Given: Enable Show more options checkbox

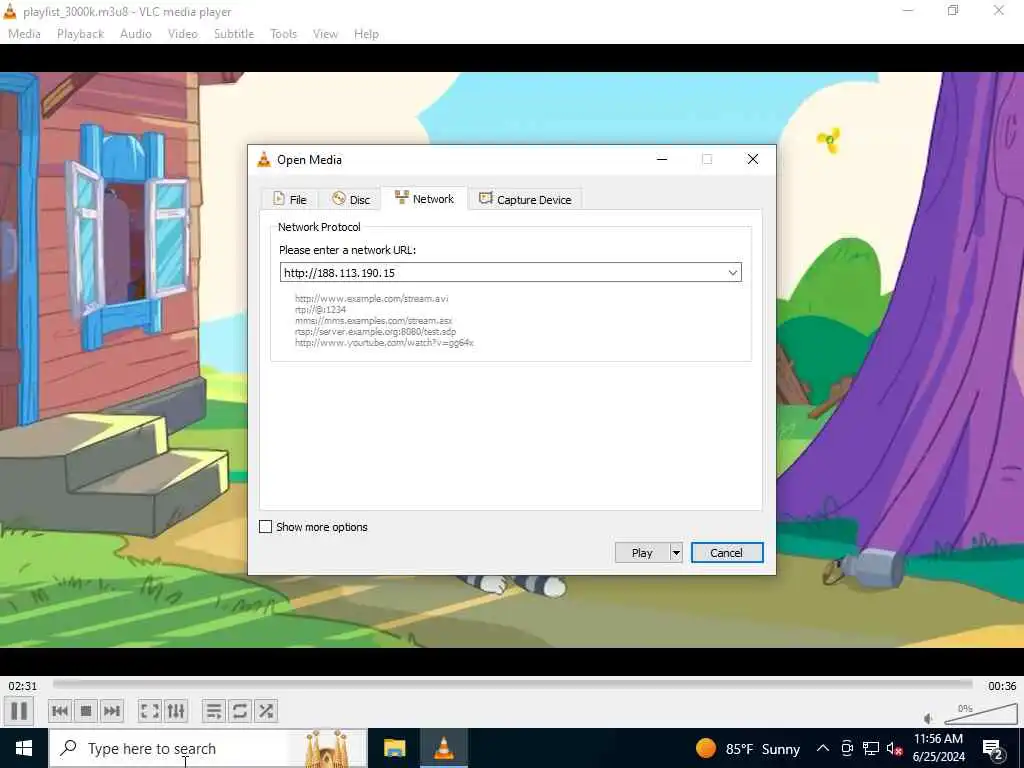Looking at the screenshot, I should [266, 527].
